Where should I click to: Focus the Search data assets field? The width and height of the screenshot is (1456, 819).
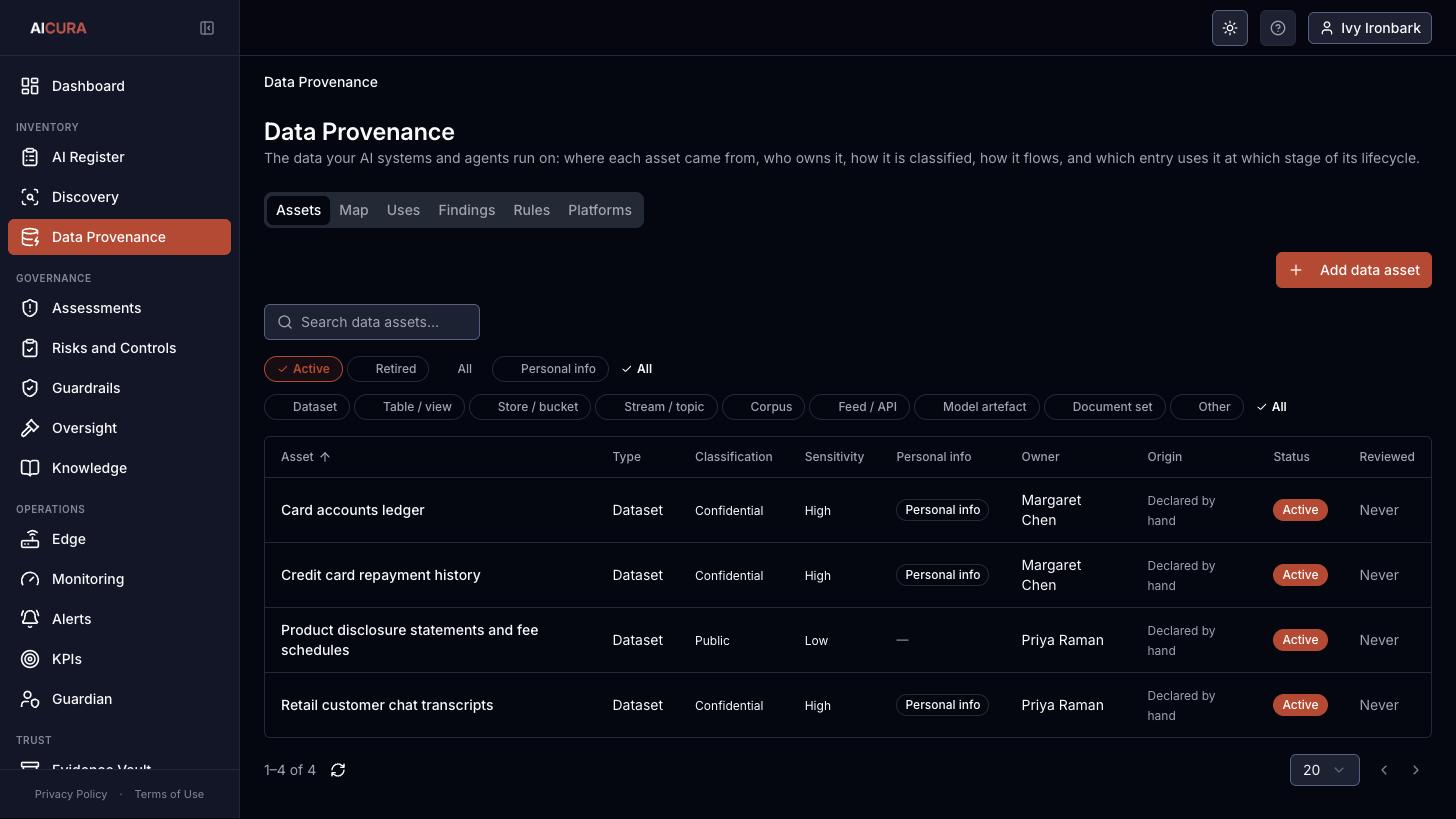point(372,322)
